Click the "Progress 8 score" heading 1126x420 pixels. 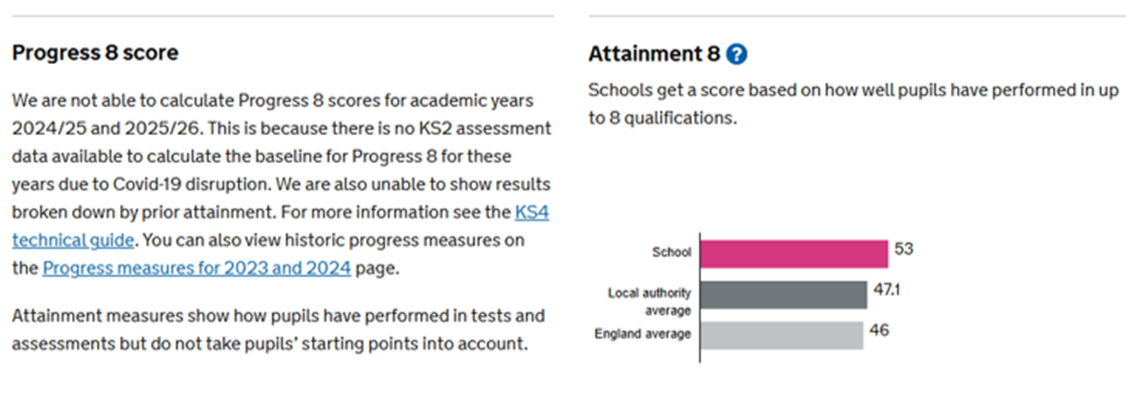tap(95, 53)
